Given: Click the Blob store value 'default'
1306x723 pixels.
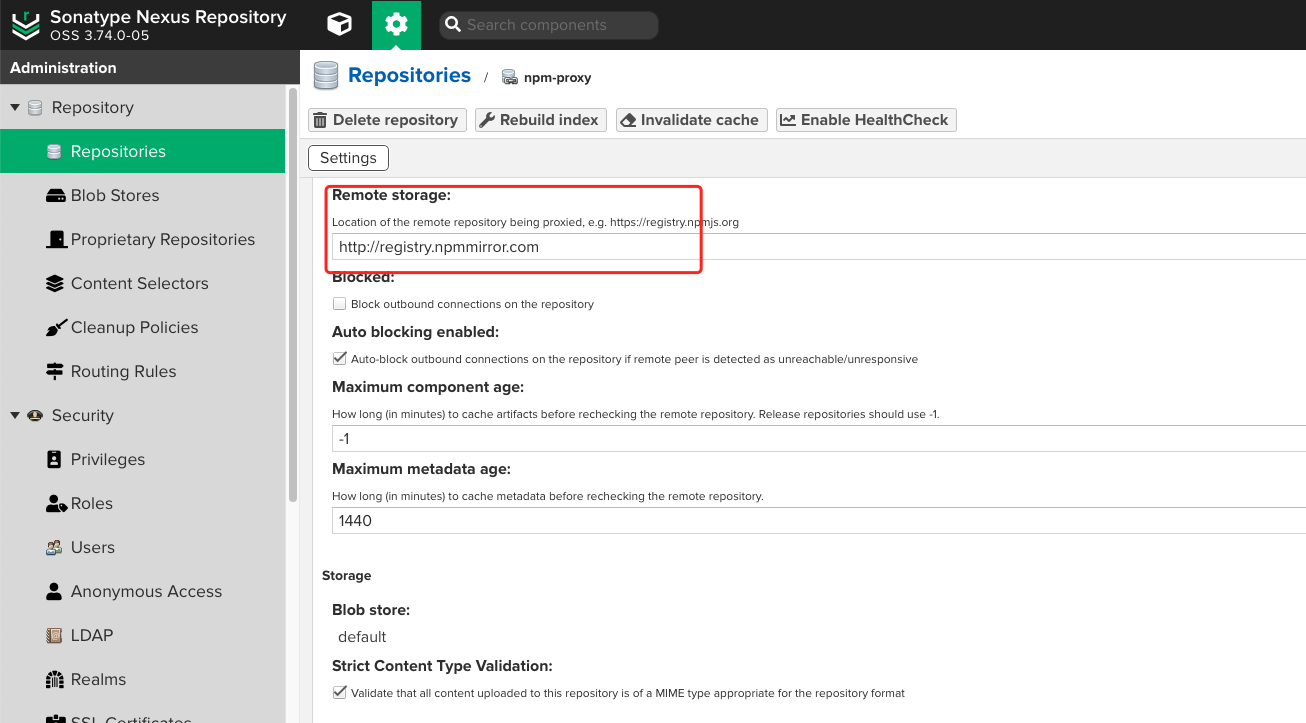Looking at the screenshot, I should point(362,637).
